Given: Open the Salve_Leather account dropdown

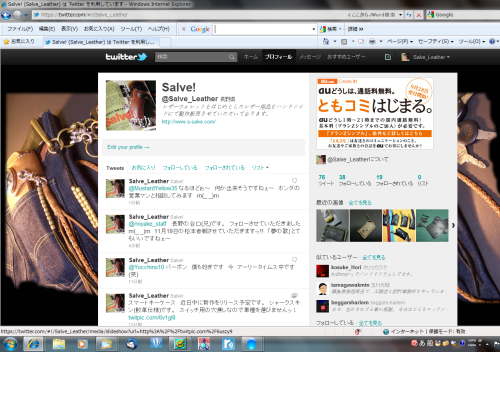Looking at the screenshot, I should [425, 57].
